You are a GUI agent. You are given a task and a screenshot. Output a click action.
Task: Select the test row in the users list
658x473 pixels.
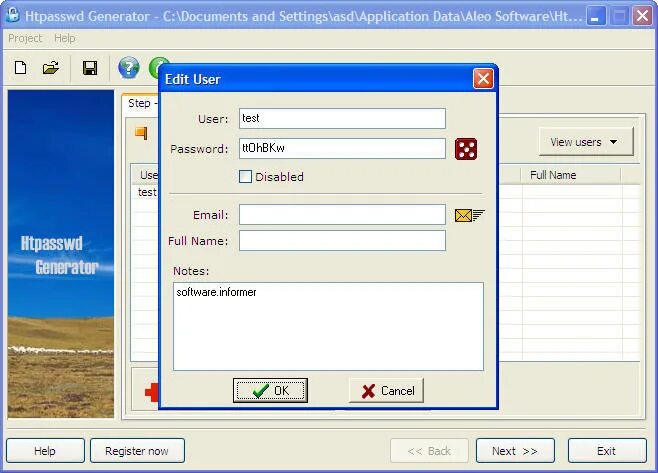147,192
